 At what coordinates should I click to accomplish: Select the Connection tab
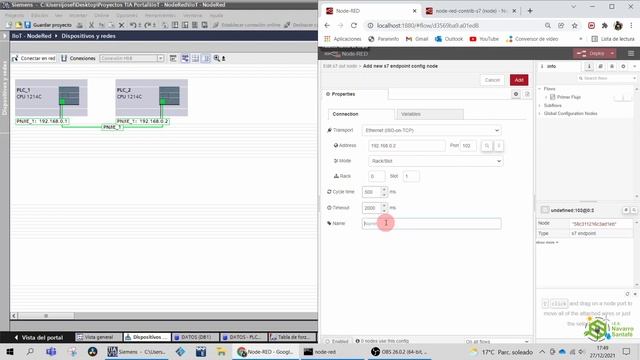pos(361,114)
